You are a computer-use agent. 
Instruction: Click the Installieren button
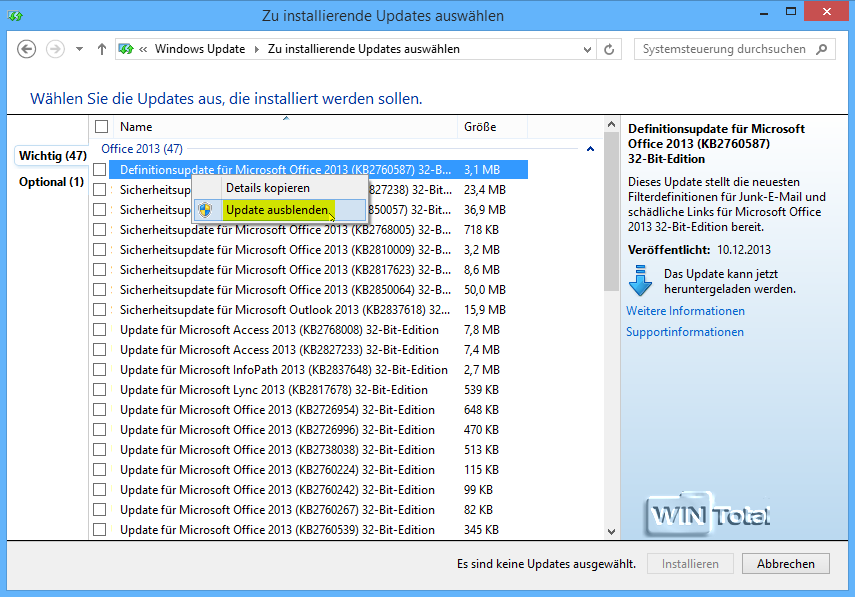click(690, 564)
